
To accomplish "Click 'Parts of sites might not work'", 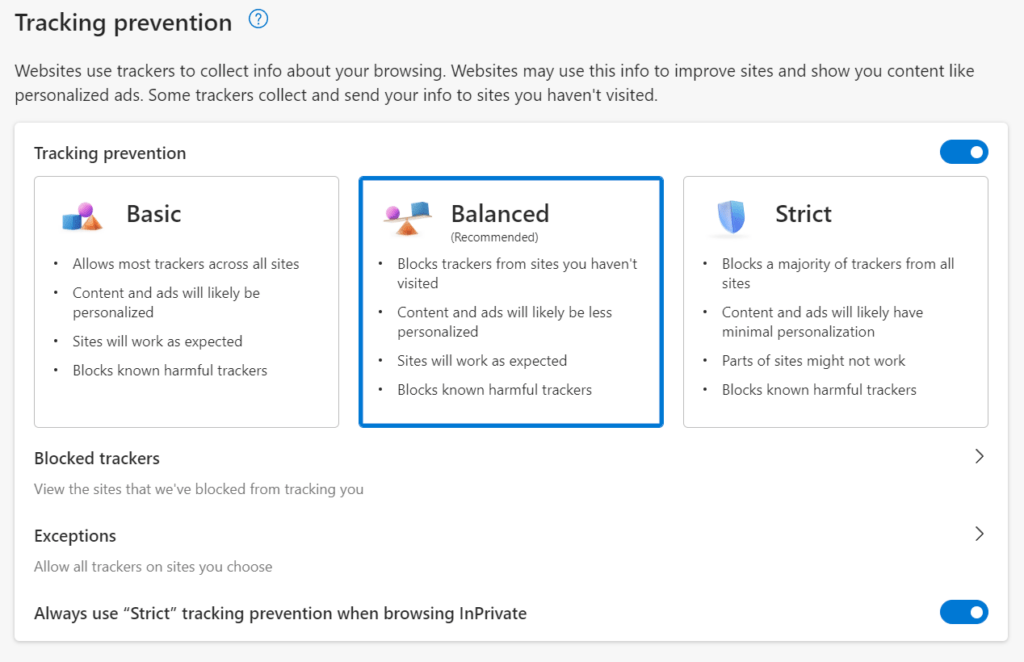I will pyautogui.click(x=813, y=360).
